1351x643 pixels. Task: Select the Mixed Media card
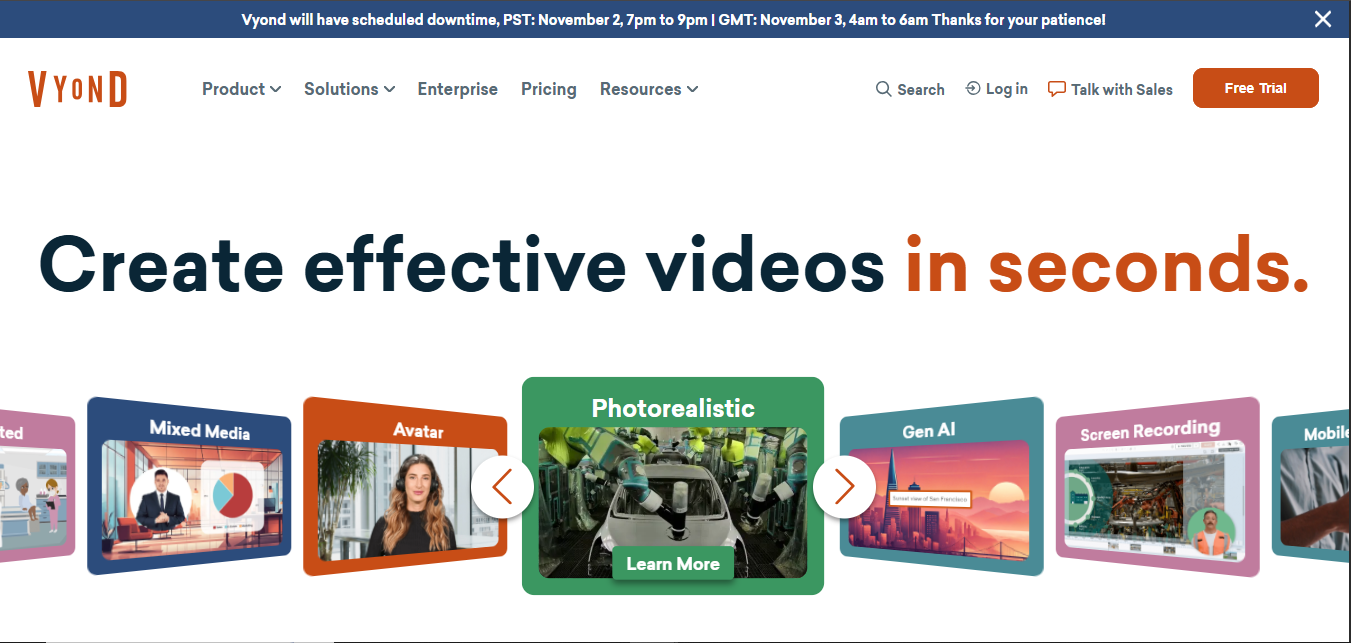point(188,486)
